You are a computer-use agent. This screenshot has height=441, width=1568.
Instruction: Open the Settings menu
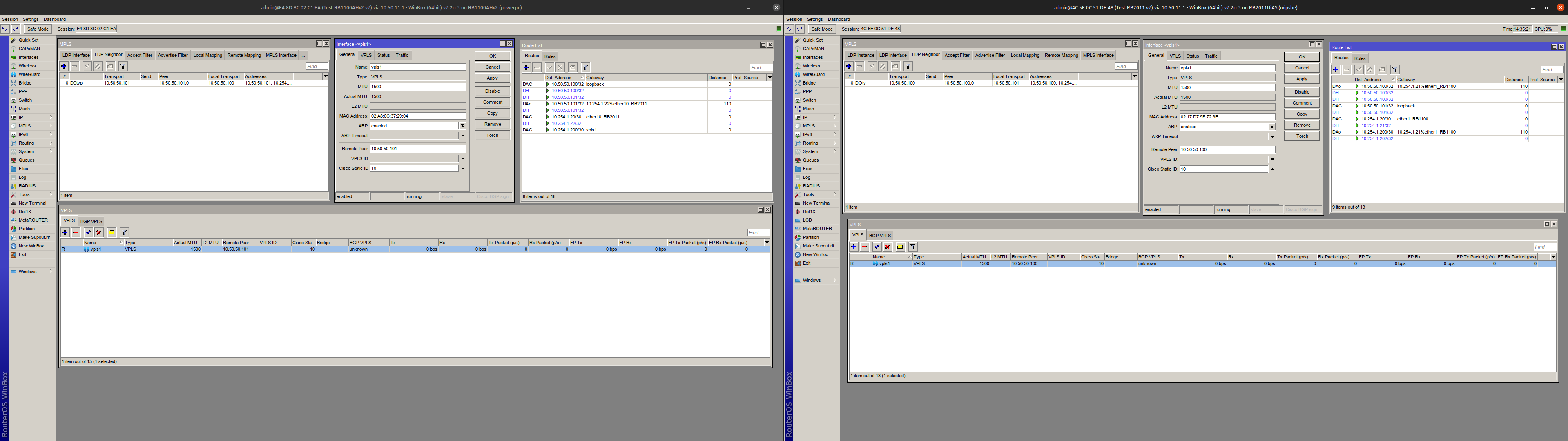pos(31,19)
